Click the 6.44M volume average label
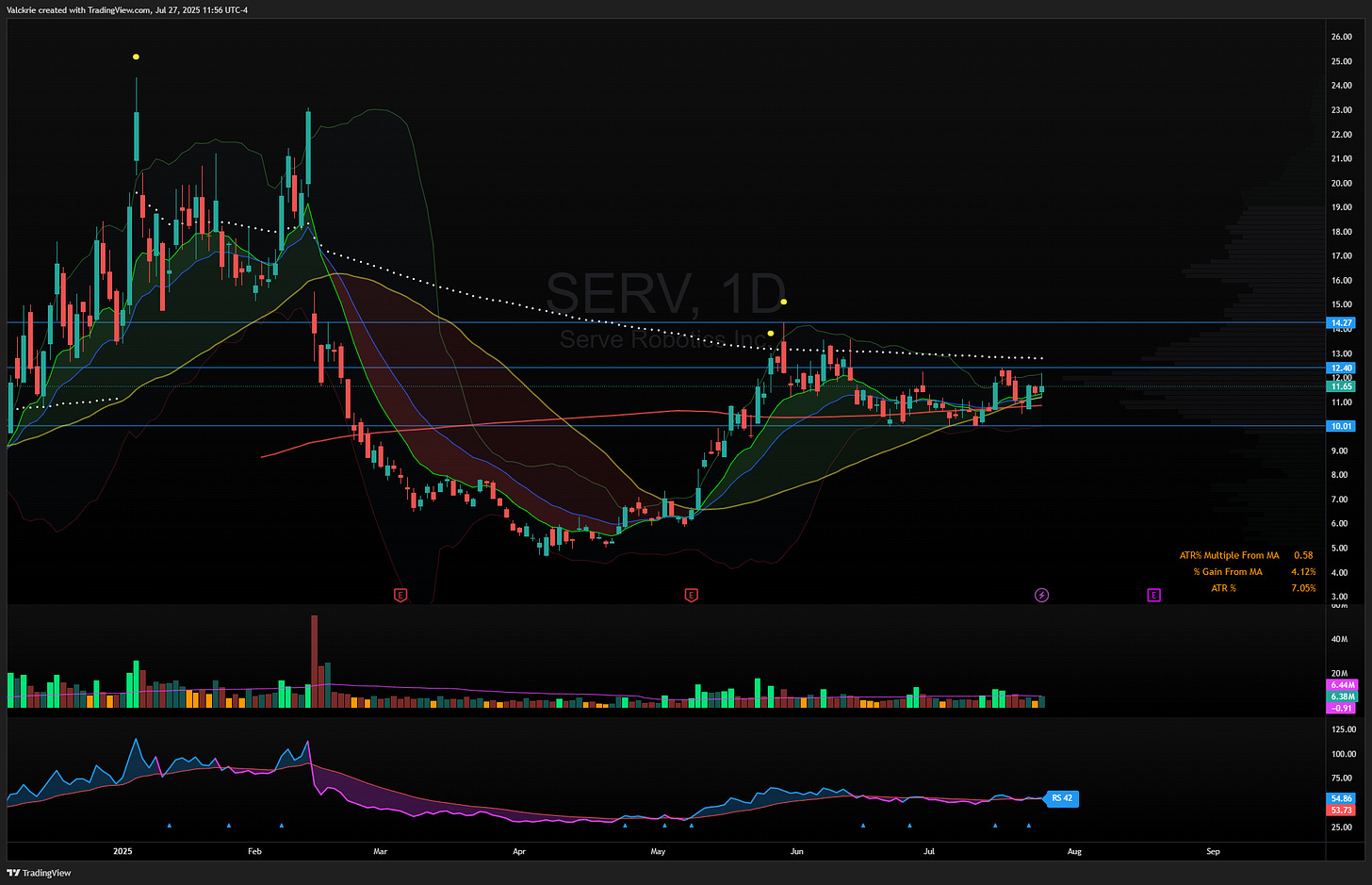The image size is (1372, 885). point(1341,684)
